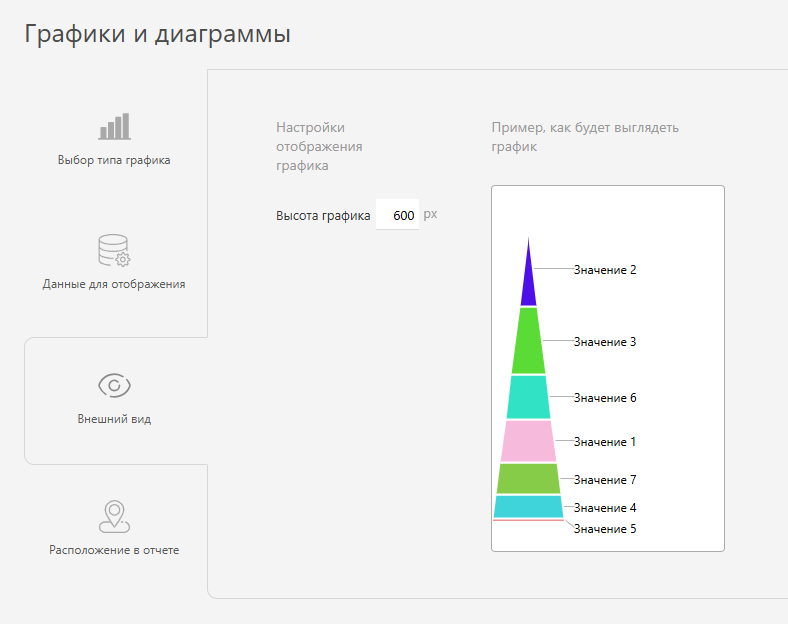
Task: Click the 'px' unit label
Action: 430,214
